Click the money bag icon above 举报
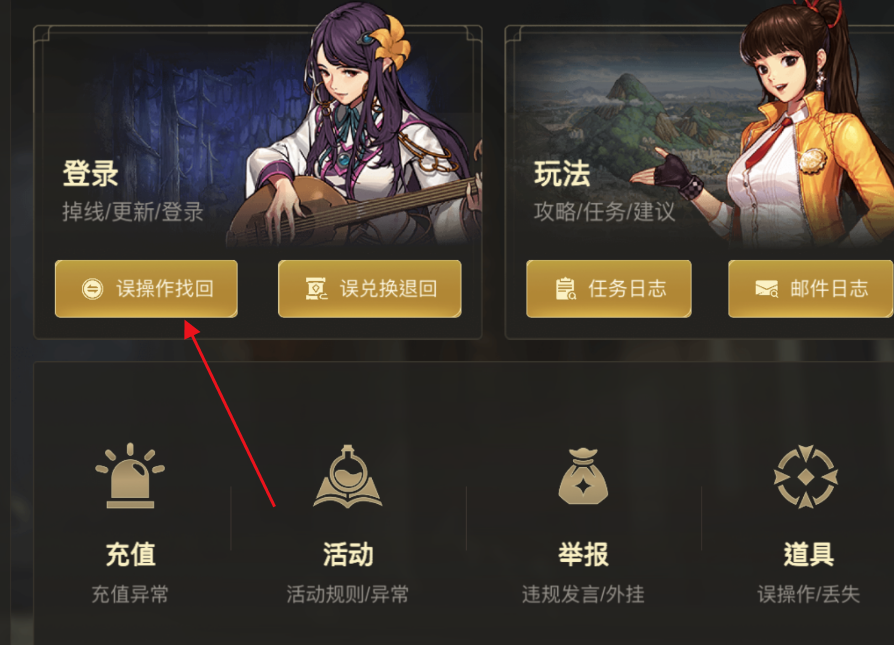The width and height of the screenshot is (894, 645). tap(583, 477)
